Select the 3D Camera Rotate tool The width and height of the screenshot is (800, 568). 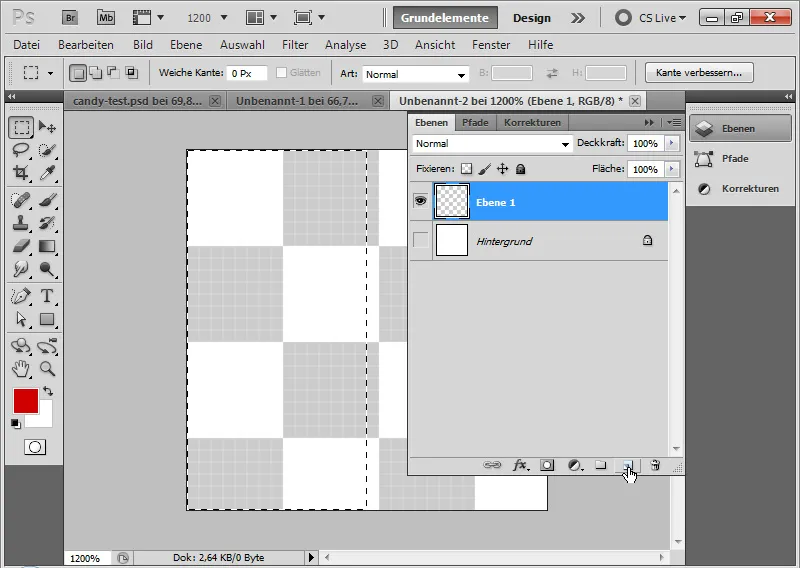click(47, 346)
